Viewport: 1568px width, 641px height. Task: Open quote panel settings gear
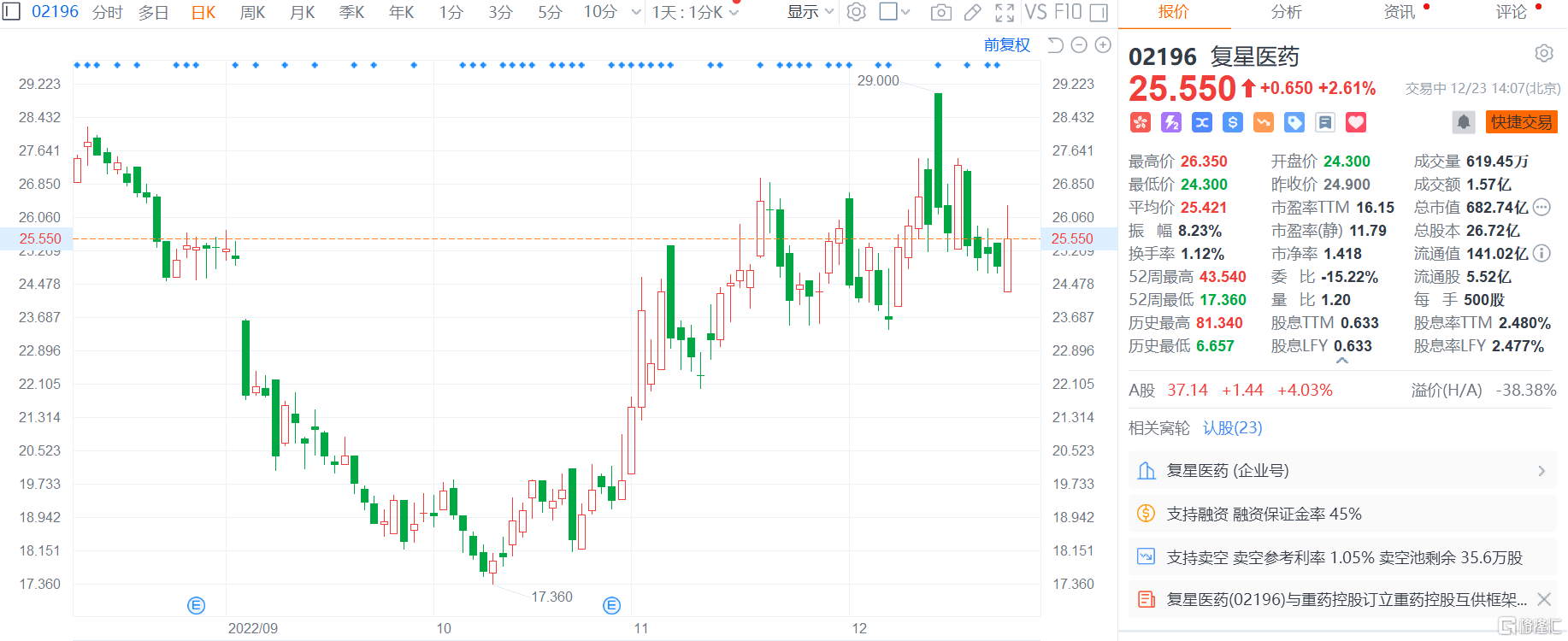point(1543,54)
